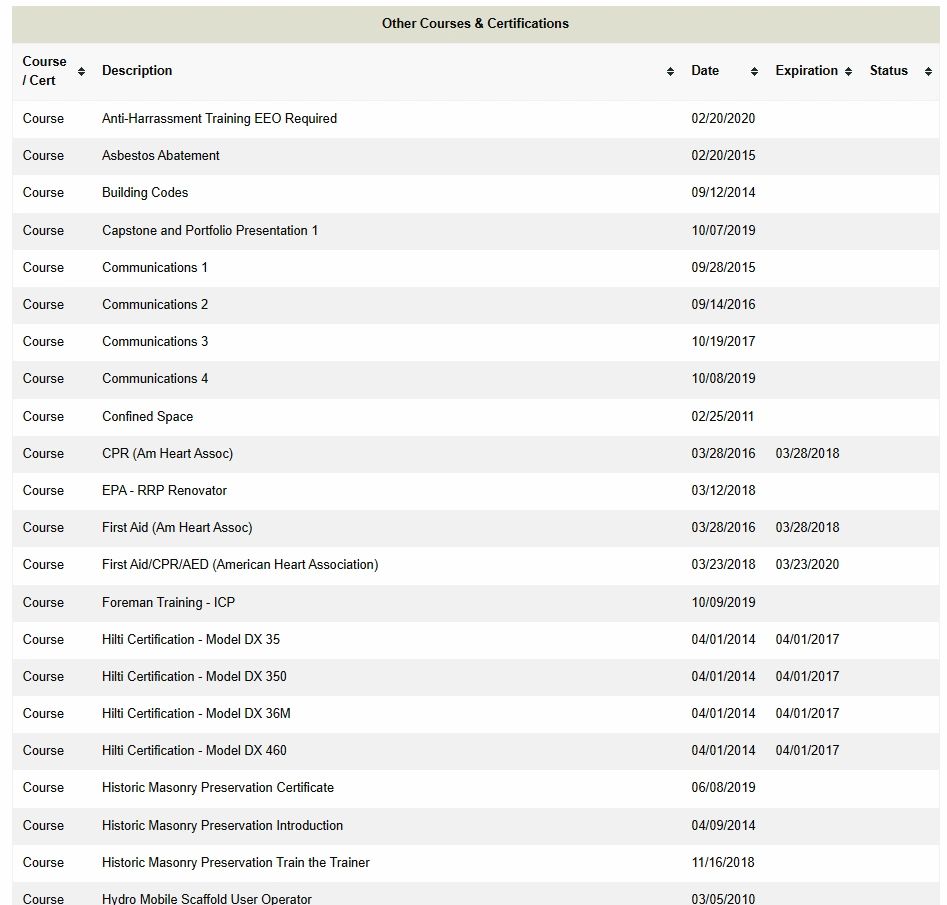Click the expiration date 03/23/2020
Image resolution: width=947 pixels, height=905 pixels.
807,565
